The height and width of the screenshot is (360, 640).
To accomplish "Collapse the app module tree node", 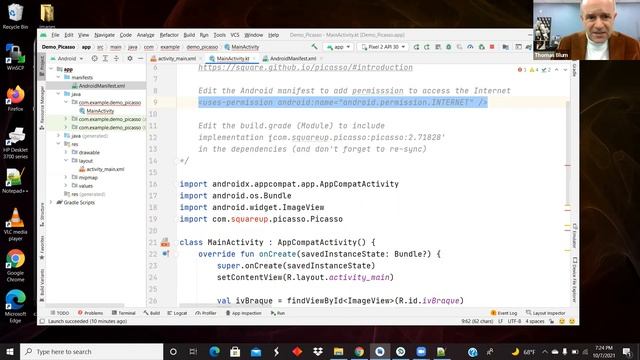I will [x=51, y=69].
